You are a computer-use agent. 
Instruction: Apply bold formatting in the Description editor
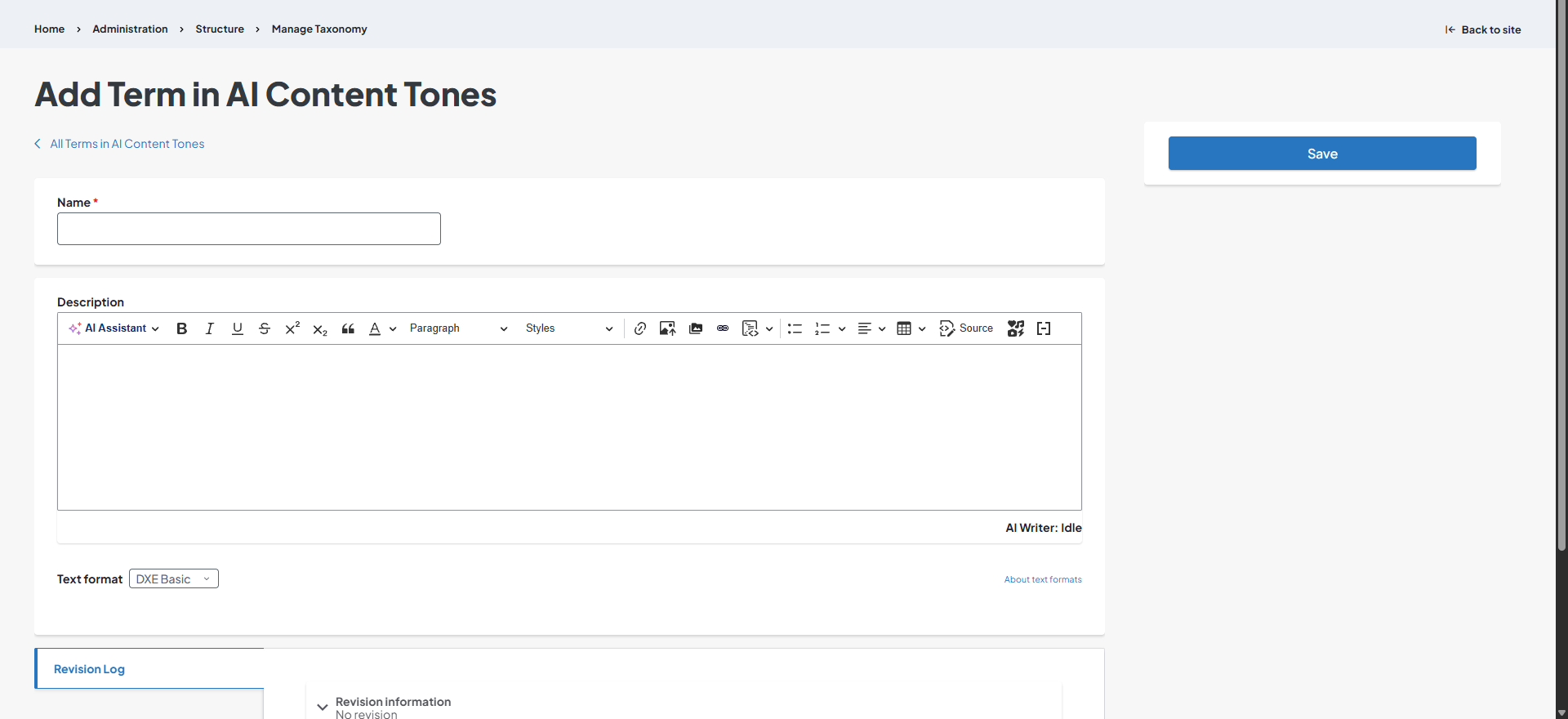point(182,328)
